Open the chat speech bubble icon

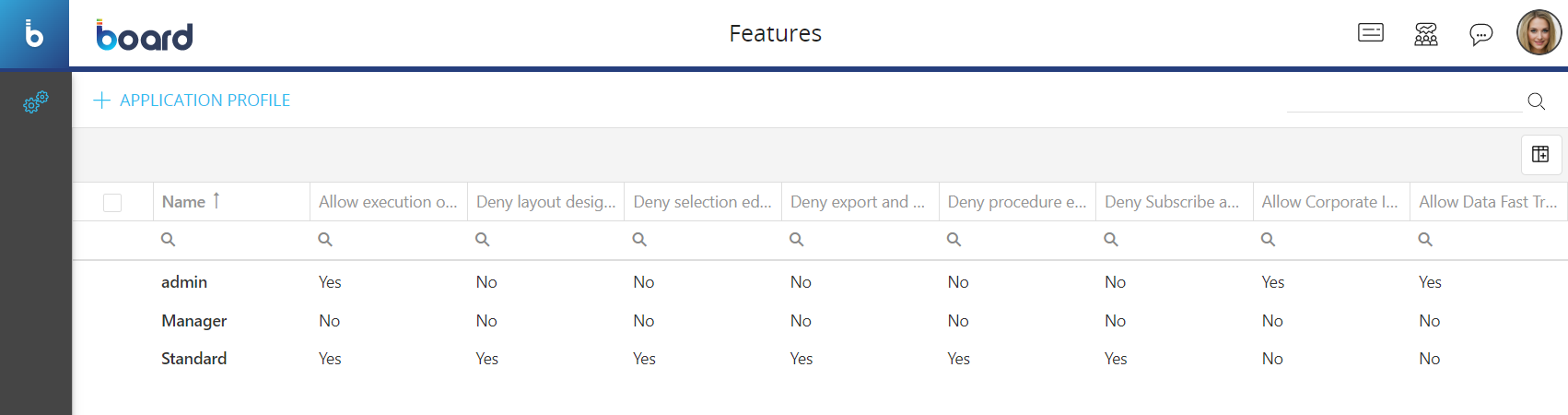coord(1480,35)
